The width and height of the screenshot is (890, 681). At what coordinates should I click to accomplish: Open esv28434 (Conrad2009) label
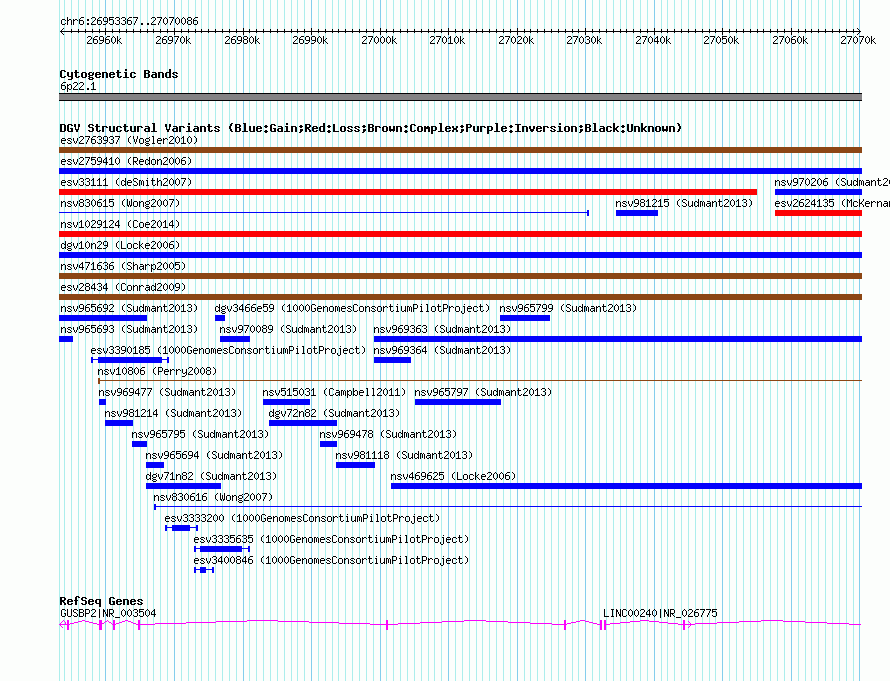pyautogui.click(x=123, y=287)
